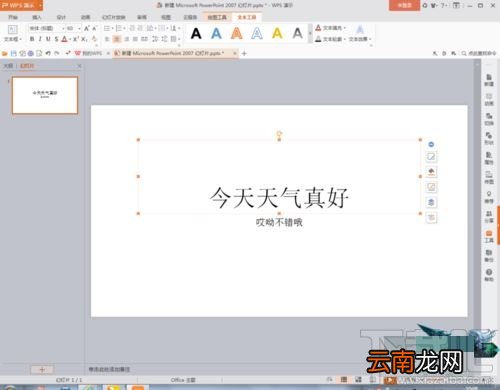
Task: Toggle italic formatting
Action: tap(40, 39)
